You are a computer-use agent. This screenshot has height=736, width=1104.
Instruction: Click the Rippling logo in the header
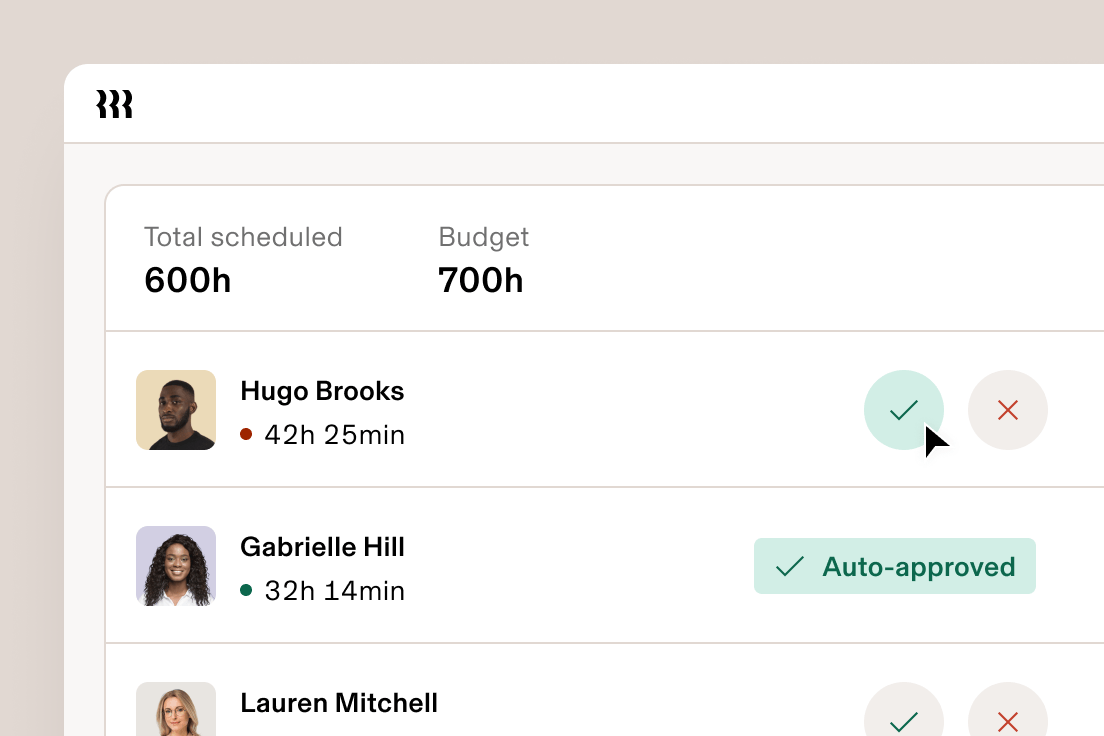(x=115, y=103)
